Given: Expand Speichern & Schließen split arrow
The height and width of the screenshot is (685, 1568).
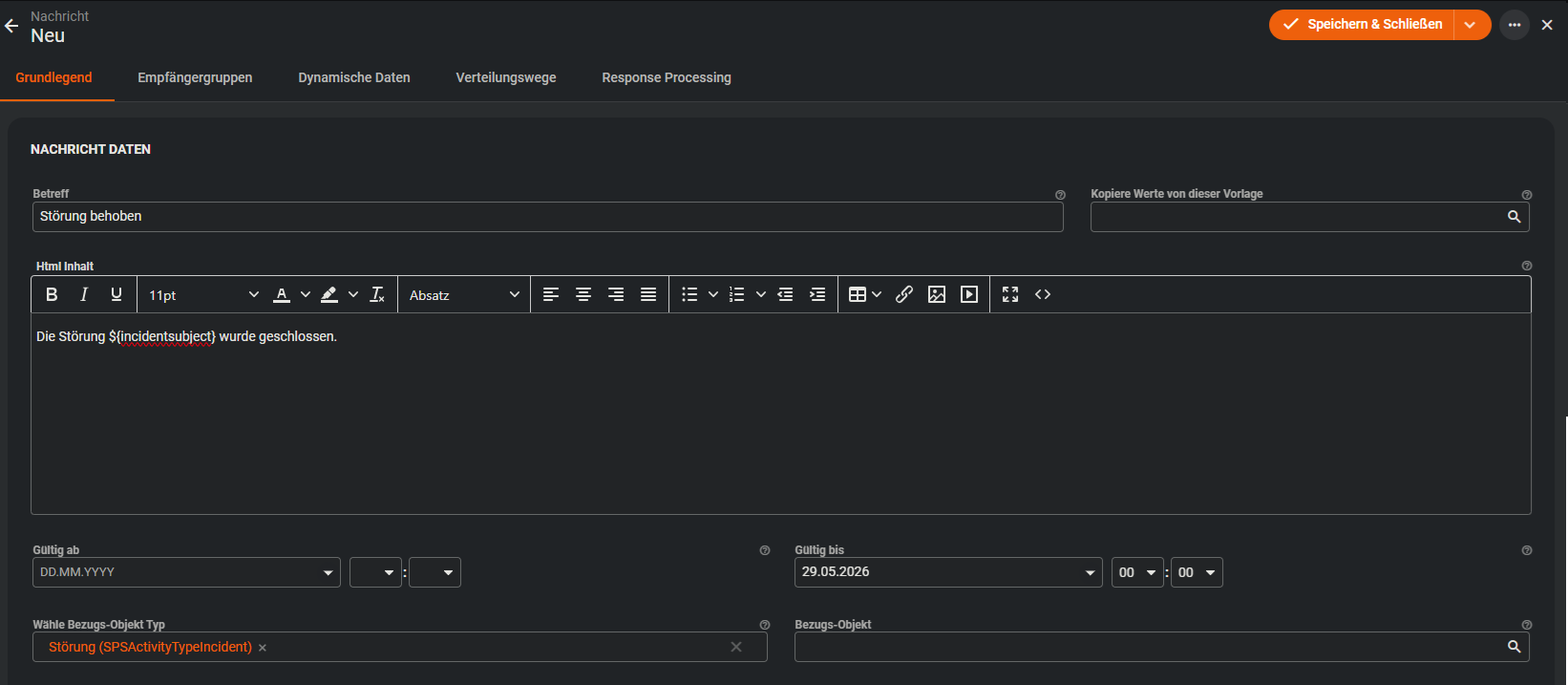Looking at the screenshot, I should coord(1471,25).
